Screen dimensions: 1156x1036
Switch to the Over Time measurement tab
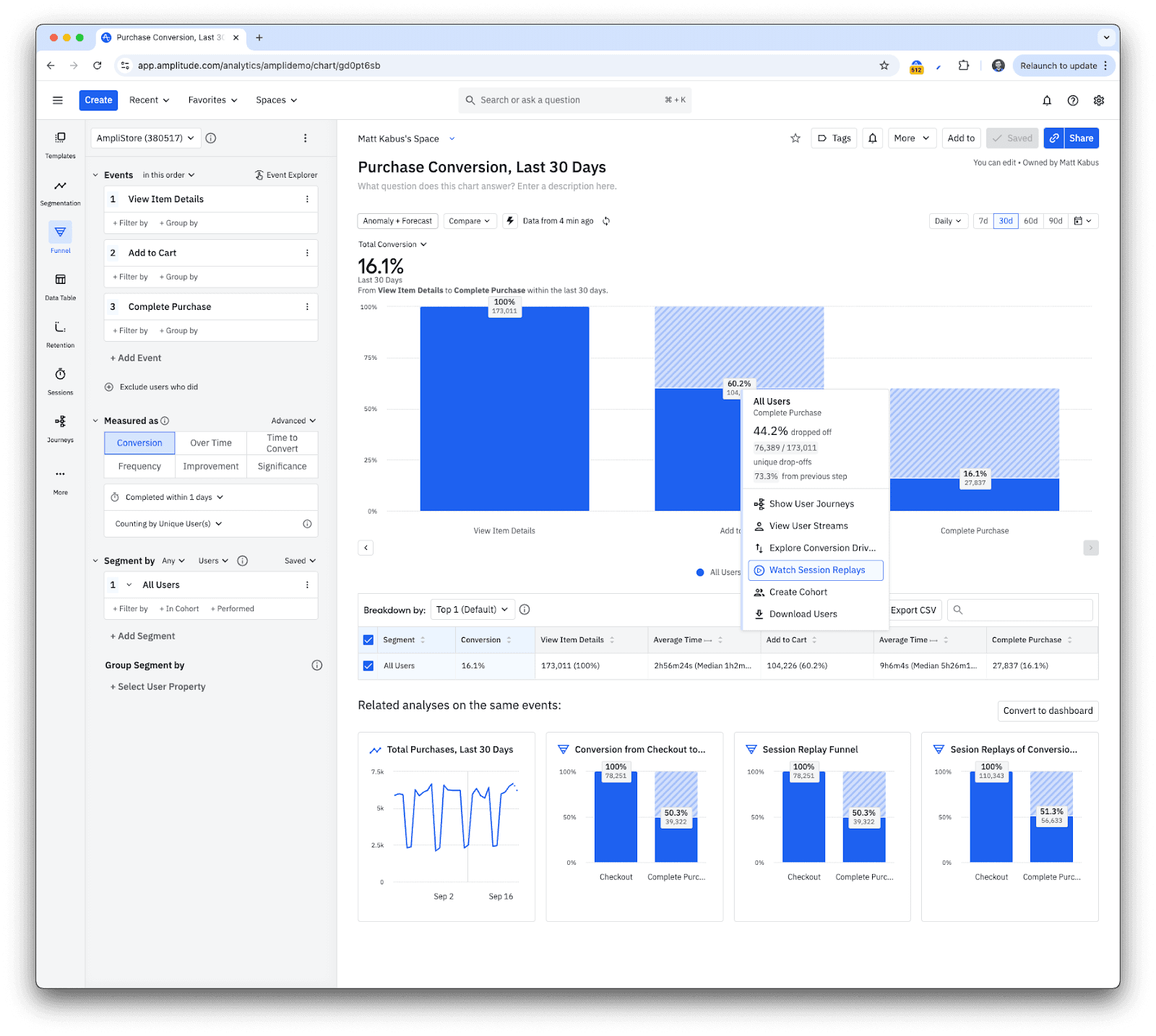click(210, 442)
